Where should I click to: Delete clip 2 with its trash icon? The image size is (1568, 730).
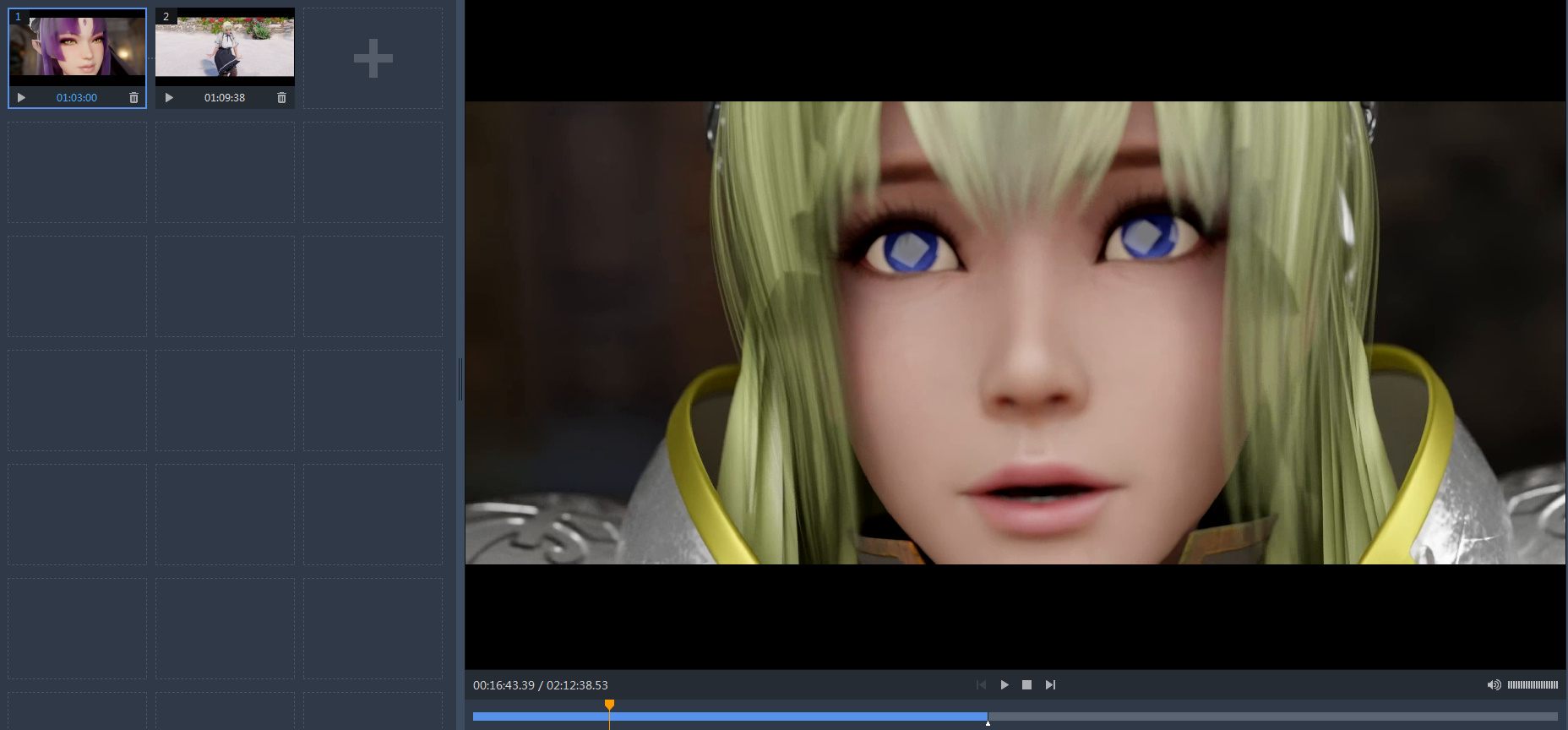tap(281, 98)
